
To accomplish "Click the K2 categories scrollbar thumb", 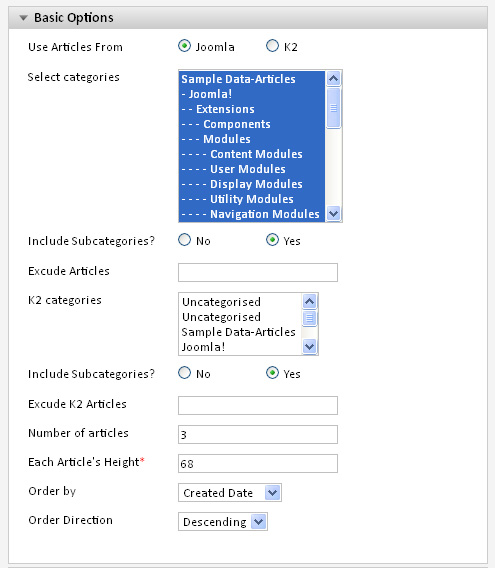I will tap(309, 318).
